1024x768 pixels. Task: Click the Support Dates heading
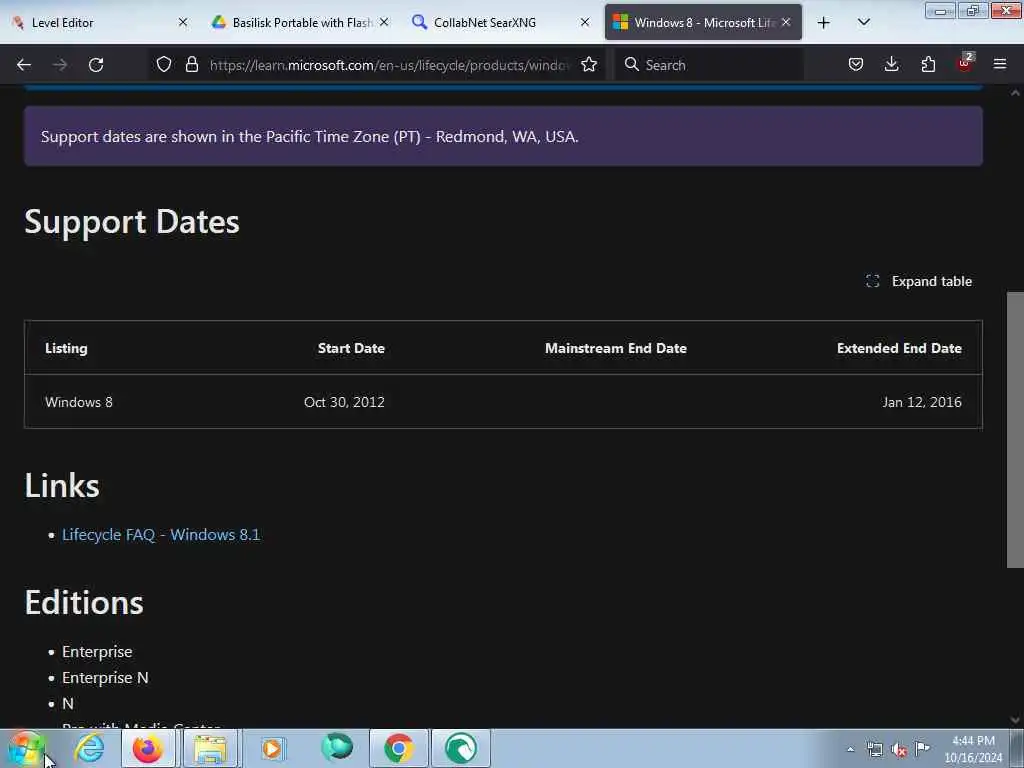coord(132,222)
